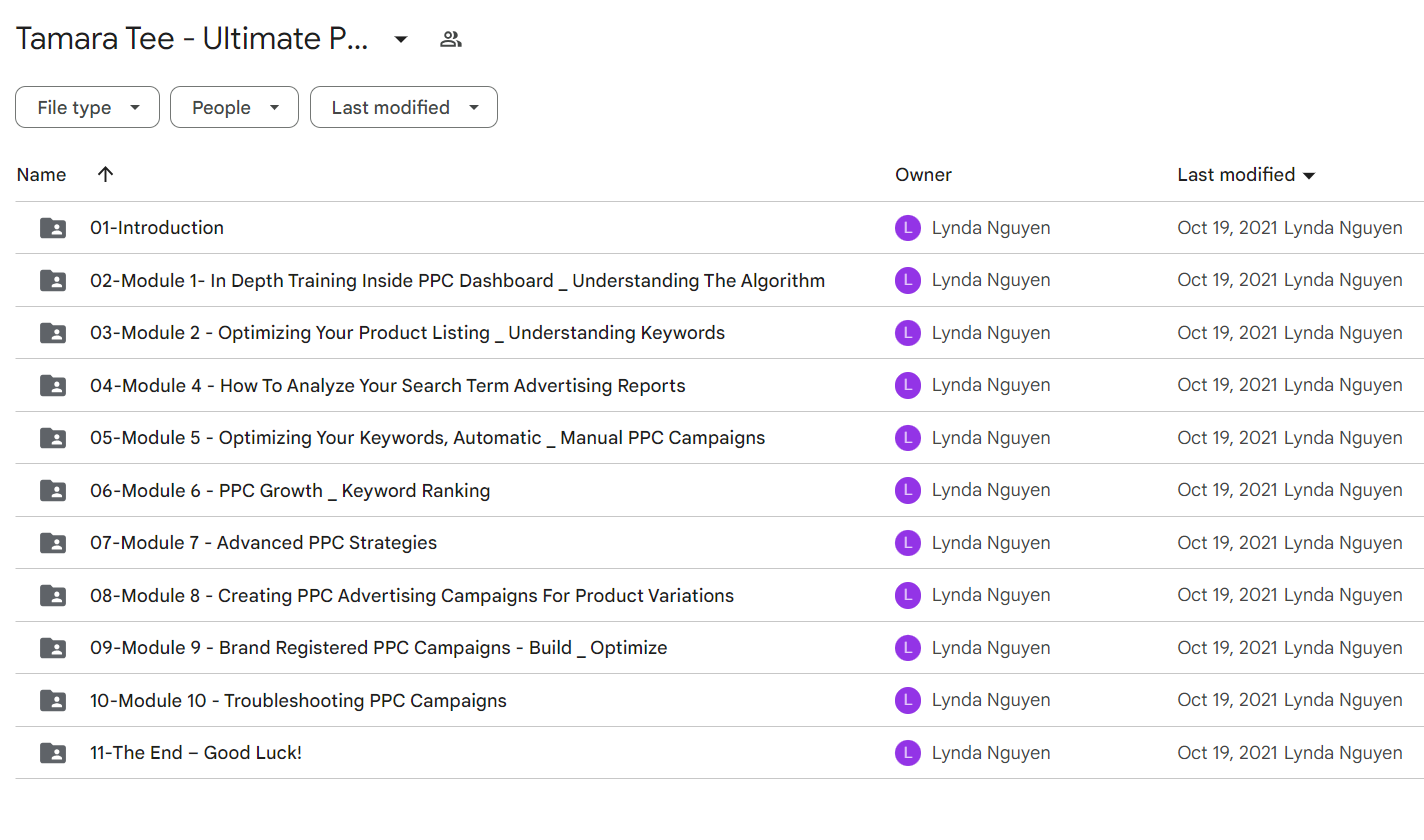Click owner avatar in 02-Module 1 row
This screenshot has height=840, width=1424.
pyautogui.click(x=907, y=281)
